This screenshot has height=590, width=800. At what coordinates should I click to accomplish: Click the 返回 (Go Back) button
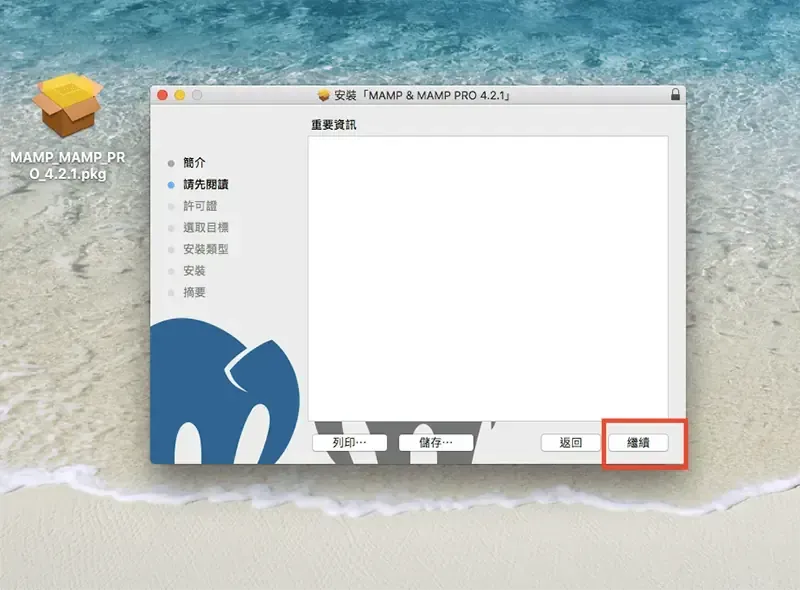(570, 442)
